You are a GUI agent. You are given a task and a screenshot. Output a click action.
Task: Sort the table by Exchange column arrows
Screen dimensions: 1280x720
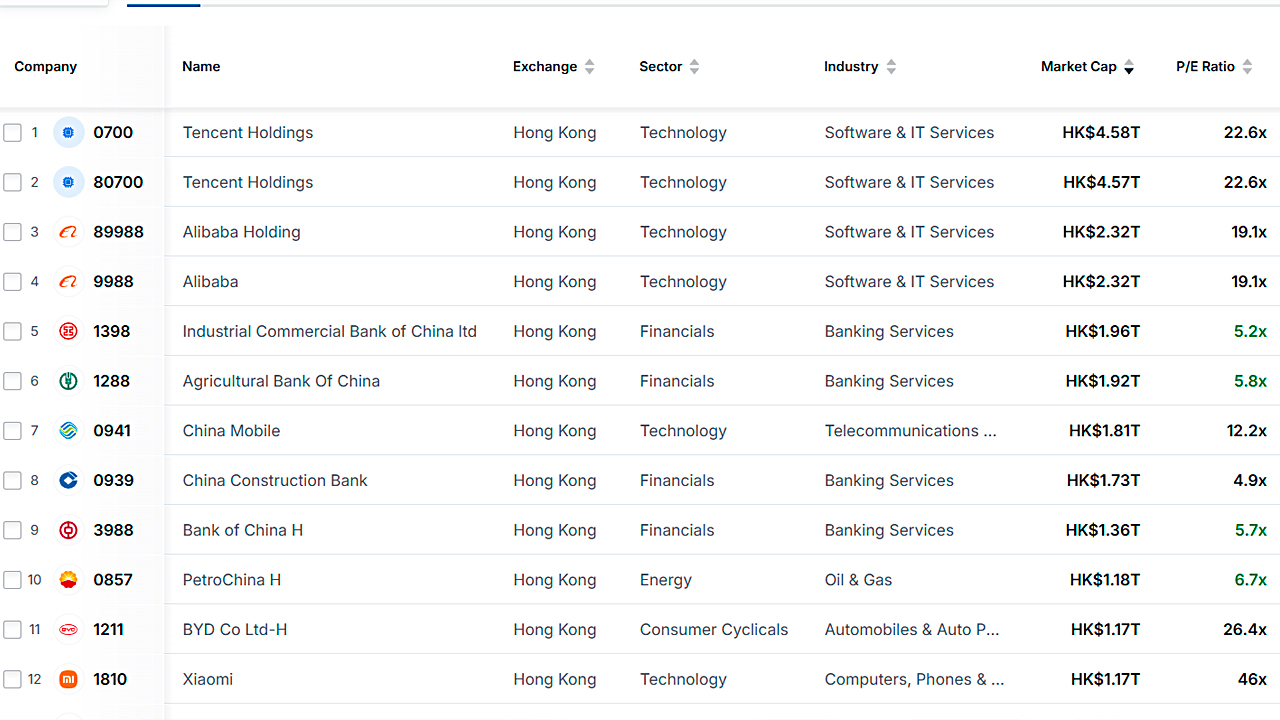coord(589,67)
